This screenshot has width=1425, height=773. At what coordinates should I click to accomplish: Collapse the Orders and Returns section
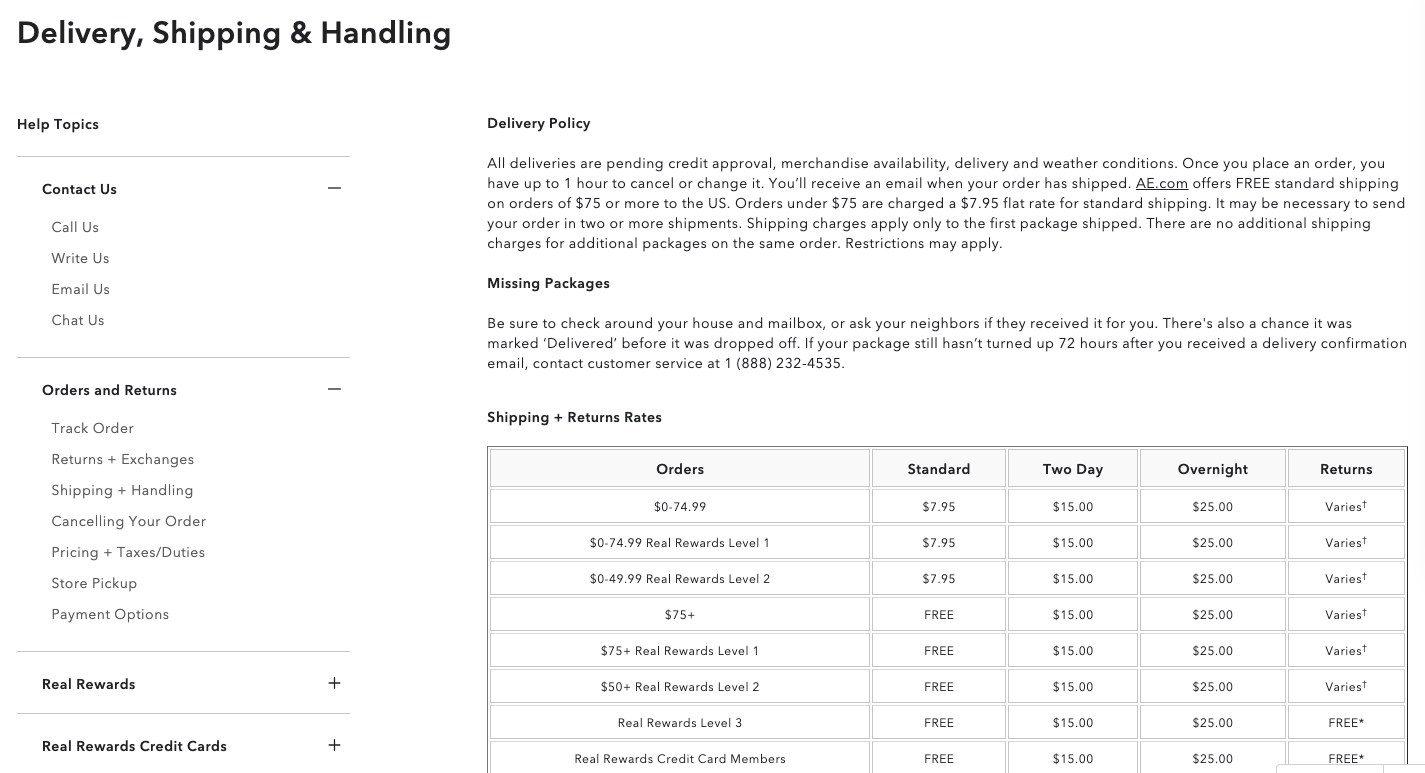334,389
